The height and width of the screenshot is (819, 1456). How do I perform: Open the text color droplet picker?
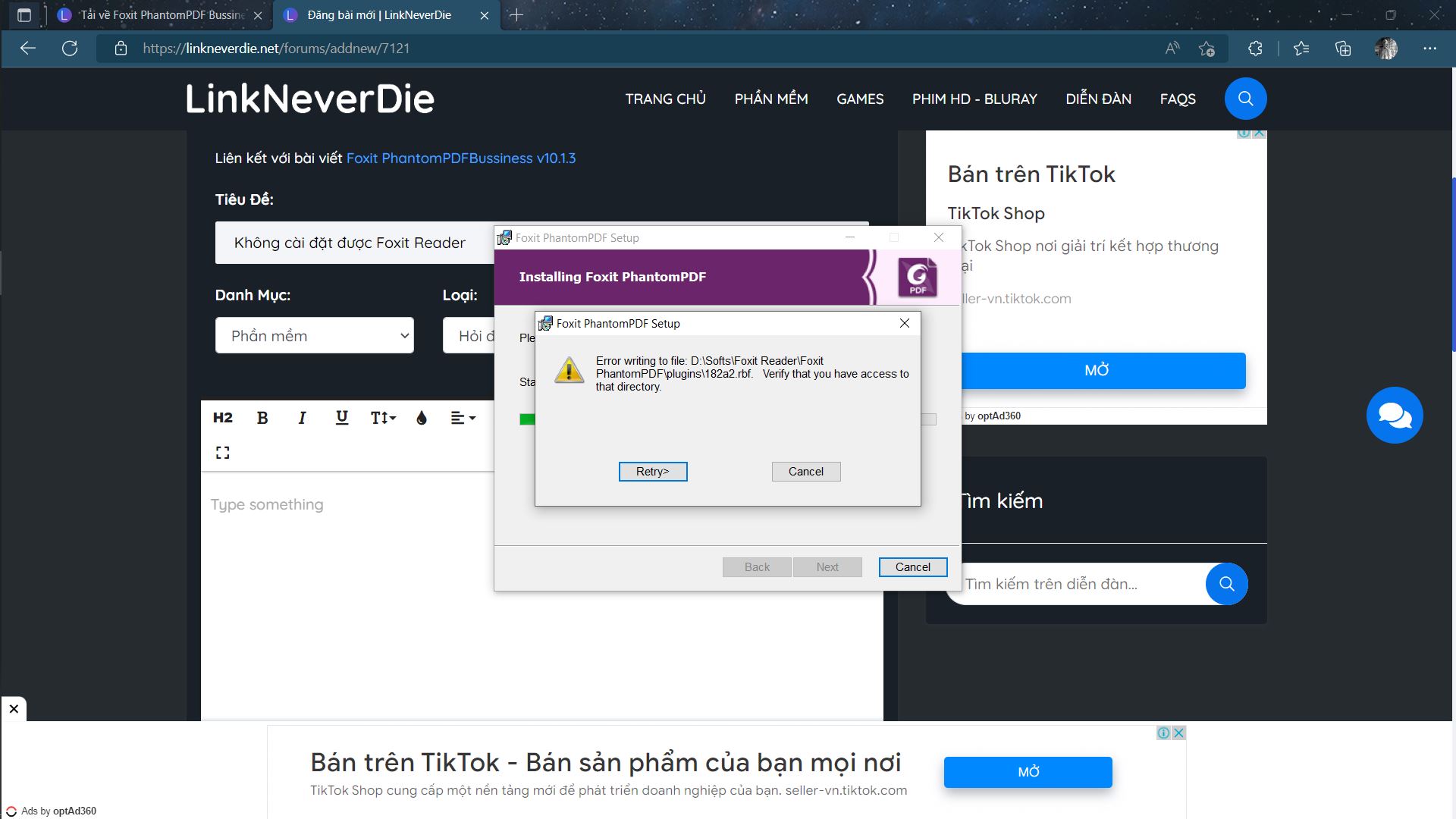coord(422,418)
